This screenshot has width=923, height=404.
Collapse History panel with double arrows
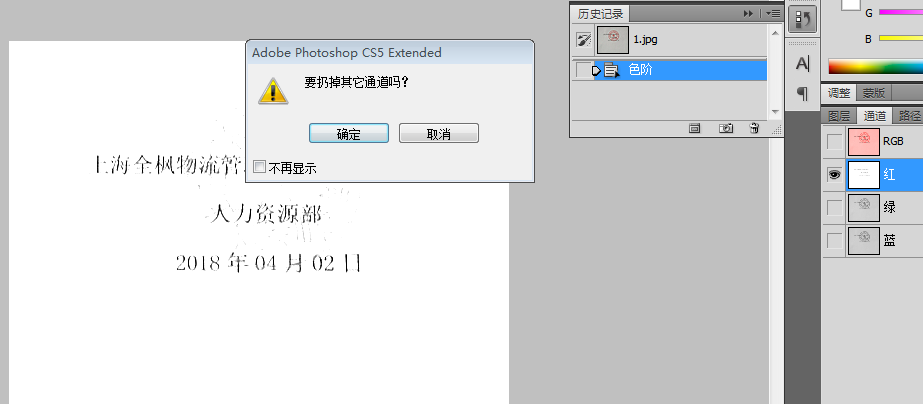point(748,14)
